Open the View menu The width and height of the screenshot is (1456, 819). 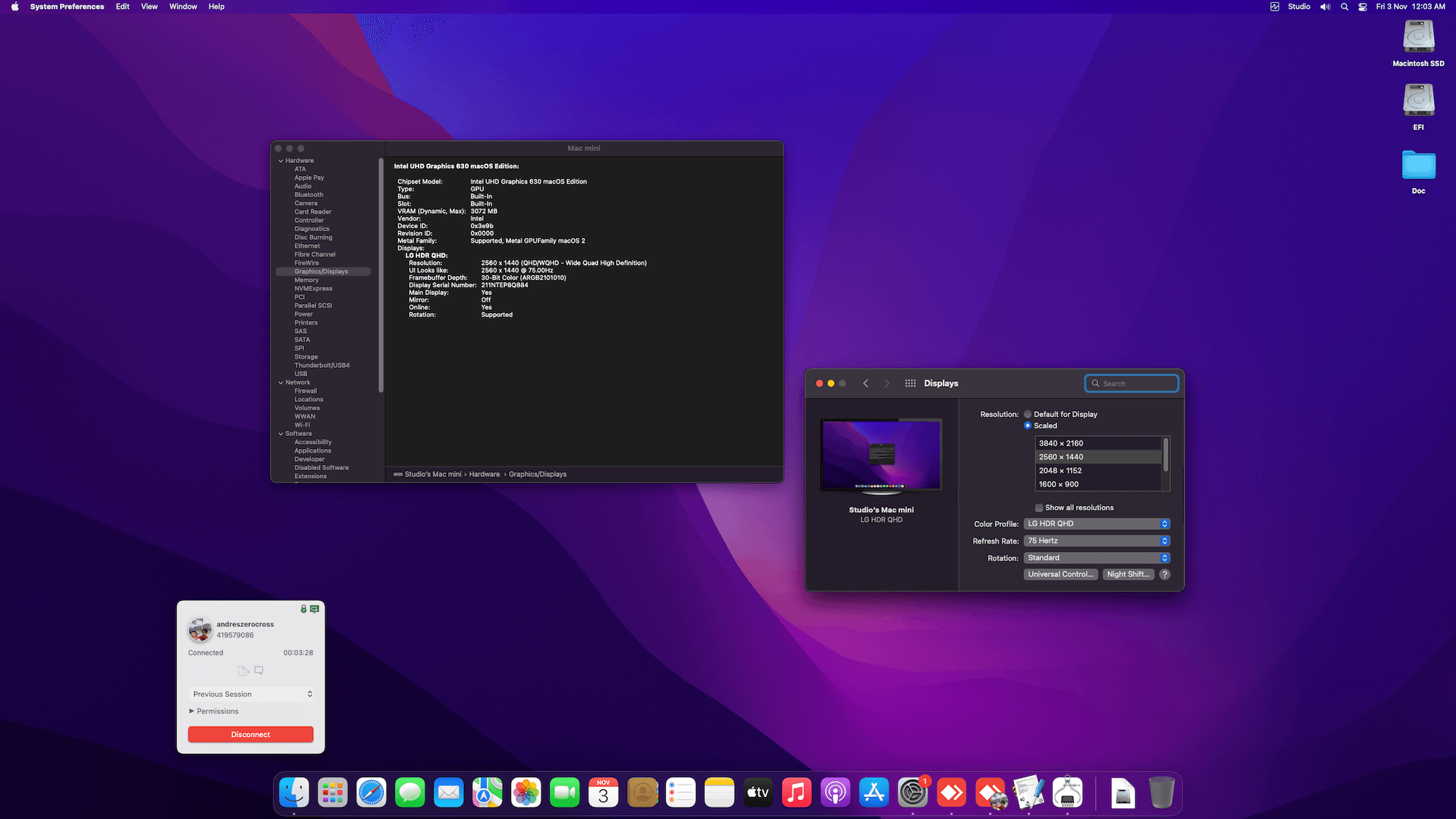(x=149, y=7)
